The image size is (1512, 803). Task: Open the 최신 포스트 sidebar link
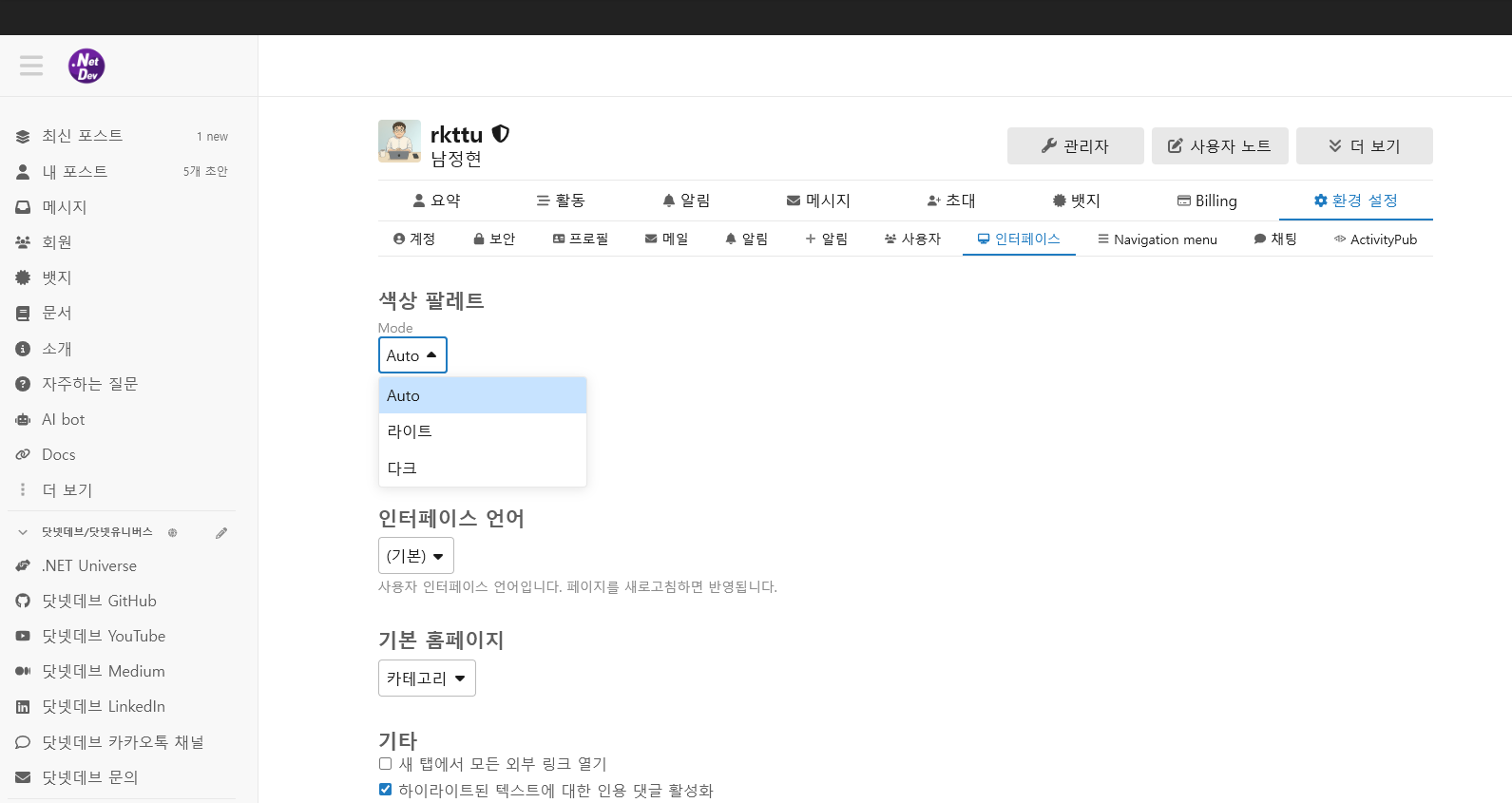pos(122,136)
